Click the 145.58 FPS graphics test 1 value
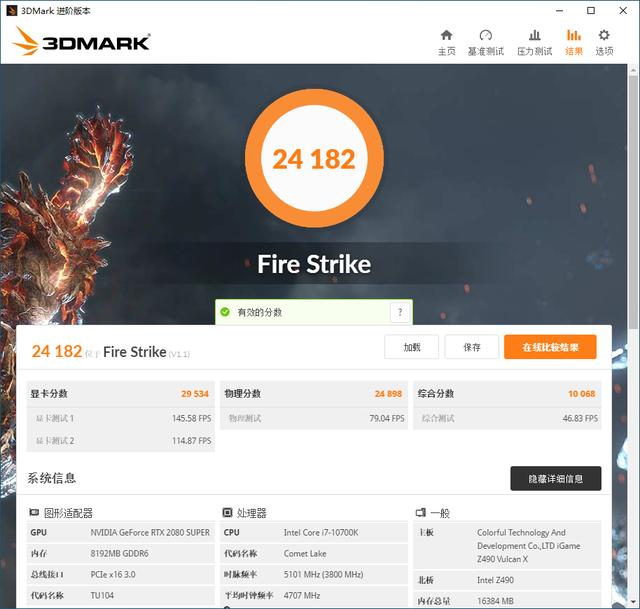 [191, 418]
